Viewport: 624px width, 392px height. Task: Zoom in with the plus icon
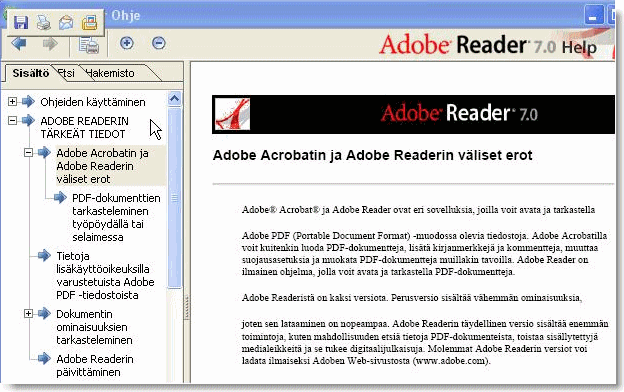(127, 43)
